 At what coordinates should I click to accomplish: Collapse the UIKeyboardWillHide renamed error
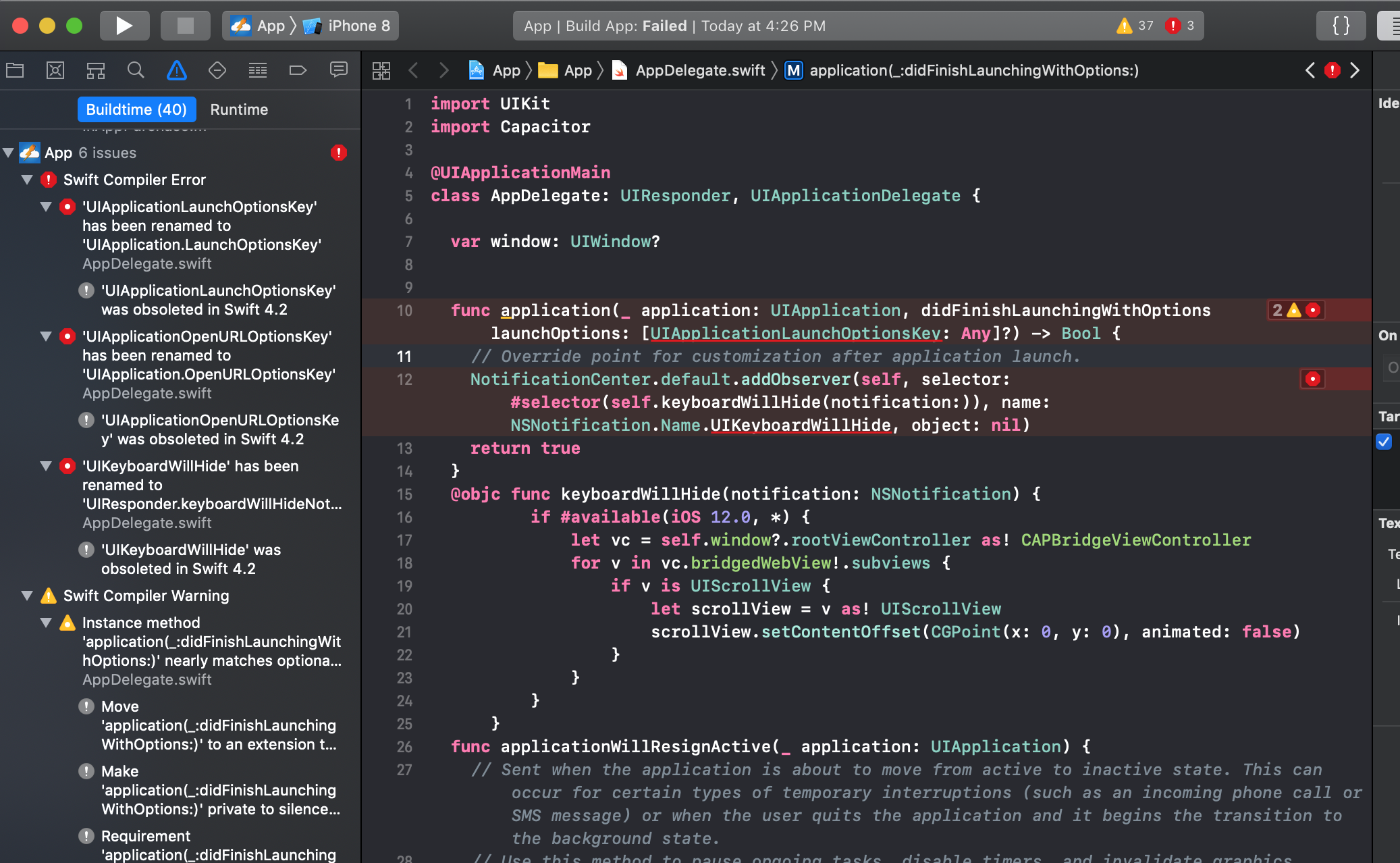coord(46,466)
